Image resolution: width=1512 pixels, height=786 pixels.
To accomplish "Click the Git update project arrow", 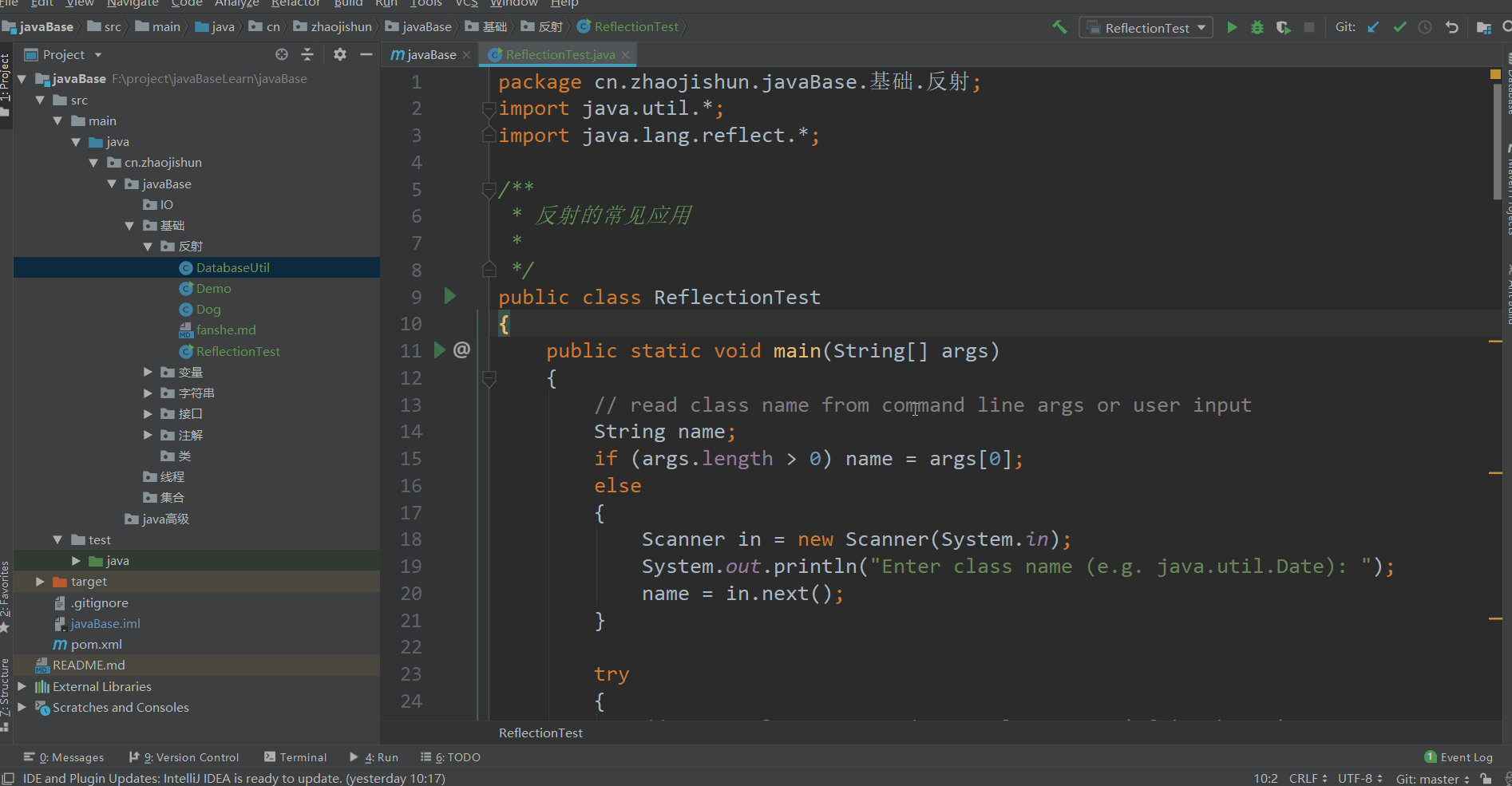I will click(x=1373, y=27).
